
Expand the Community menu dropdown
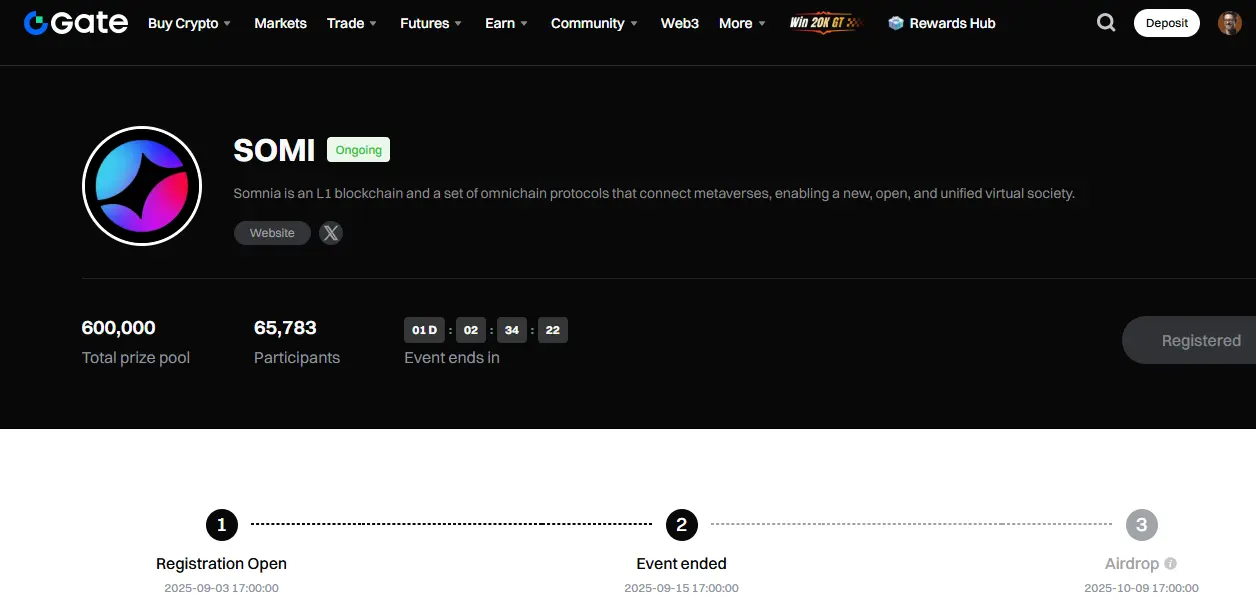(x=594, y=23)
